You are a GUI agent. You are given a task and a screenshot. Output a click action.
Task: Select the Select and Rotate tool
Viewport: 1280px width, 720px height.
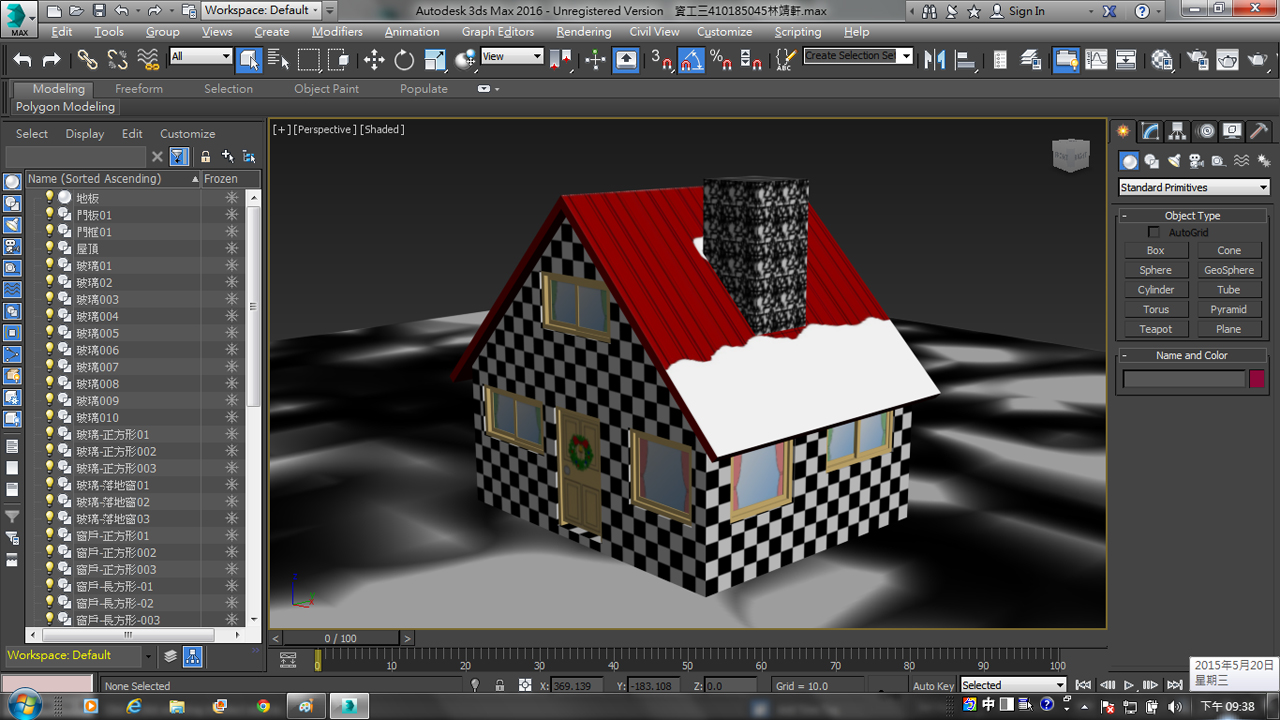(404, 60)
